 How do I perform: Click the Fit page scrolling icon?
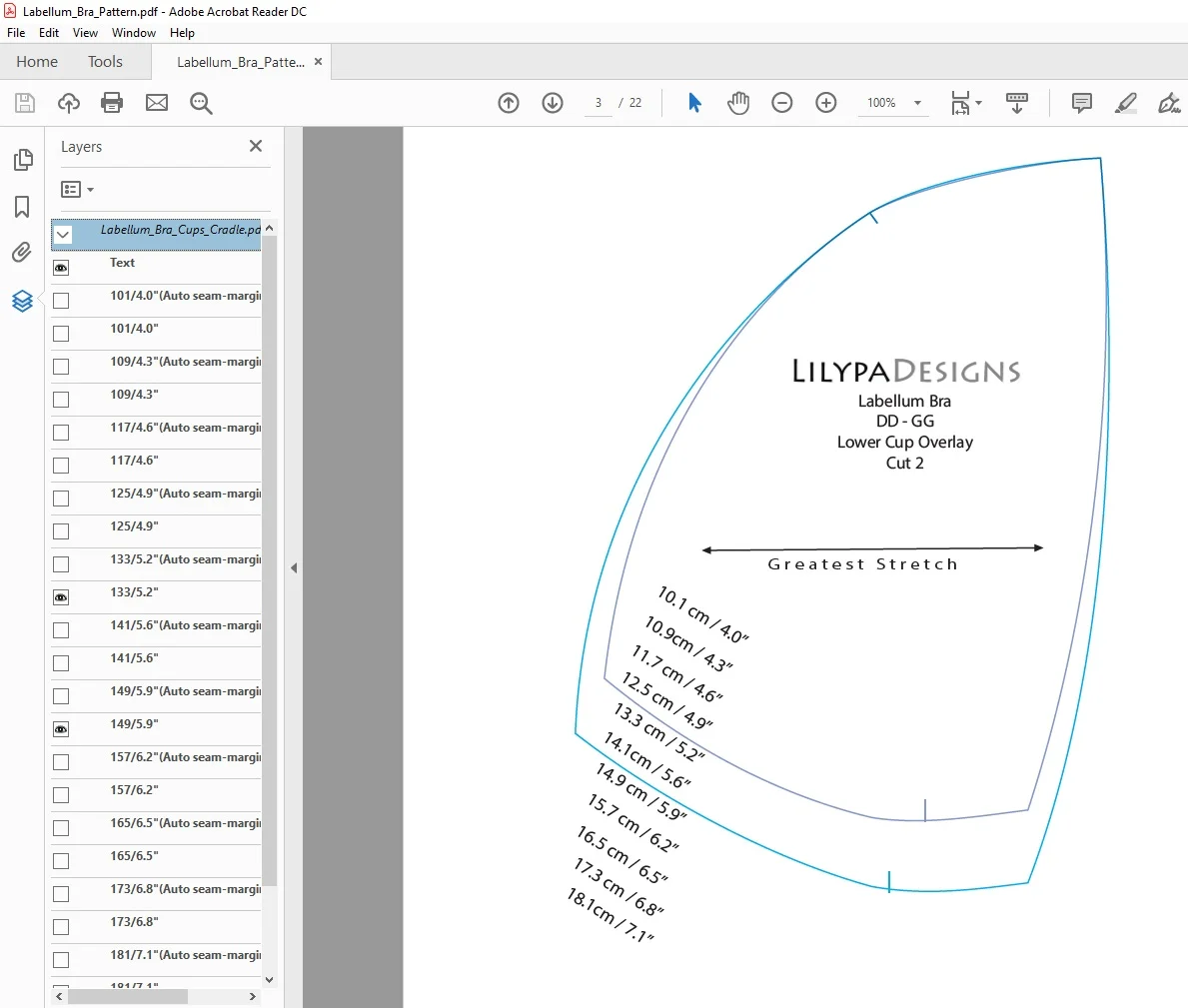960,103
